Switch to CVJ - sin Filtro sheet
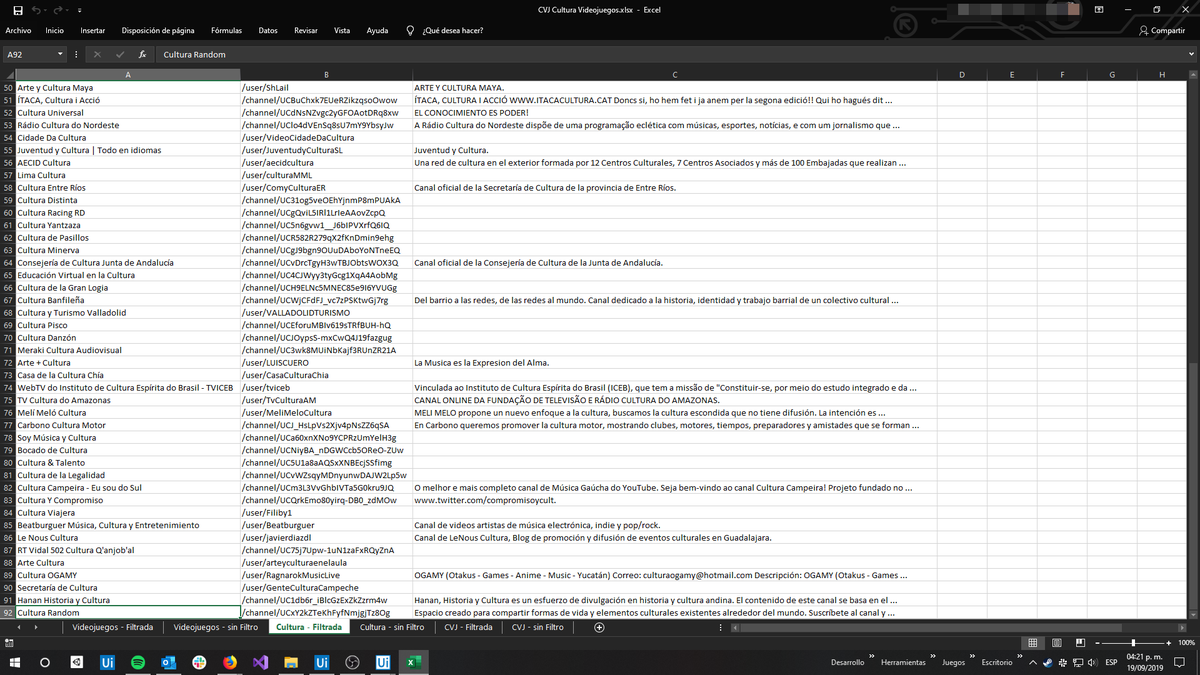This screenshot has width=1200, height=675. point(537,627)
